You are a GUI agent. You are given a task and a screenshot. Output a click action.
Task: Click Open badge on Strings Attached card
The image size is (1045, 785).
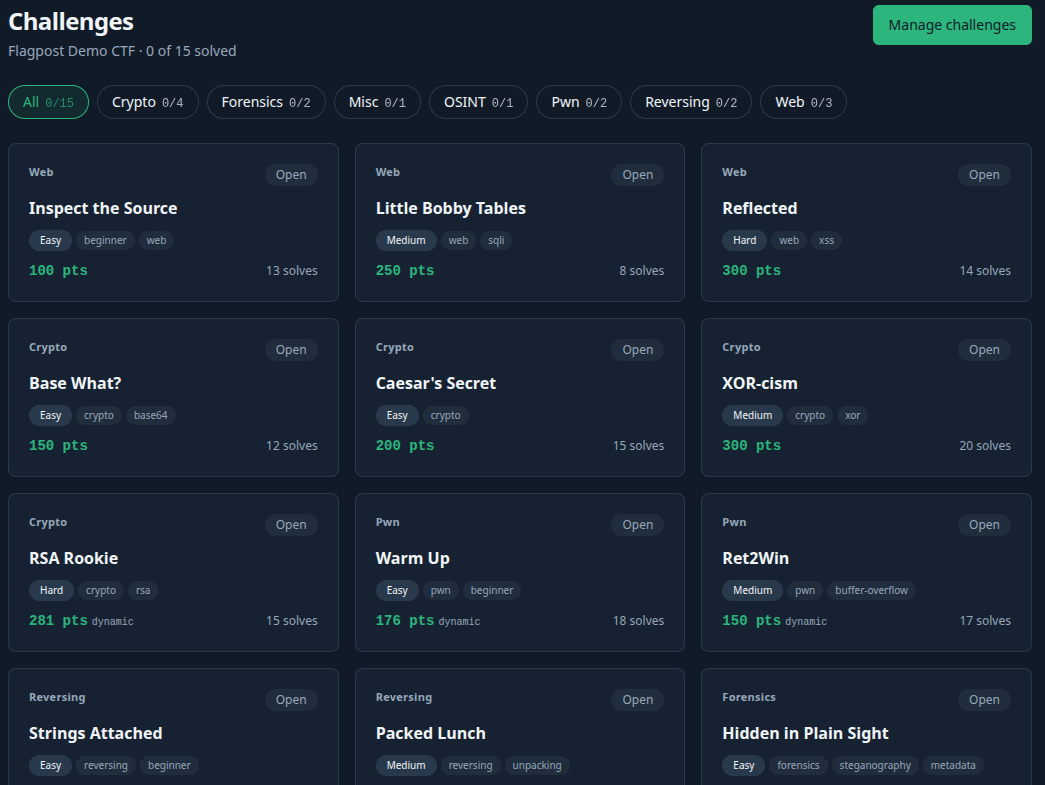click(x=291, y=700)
